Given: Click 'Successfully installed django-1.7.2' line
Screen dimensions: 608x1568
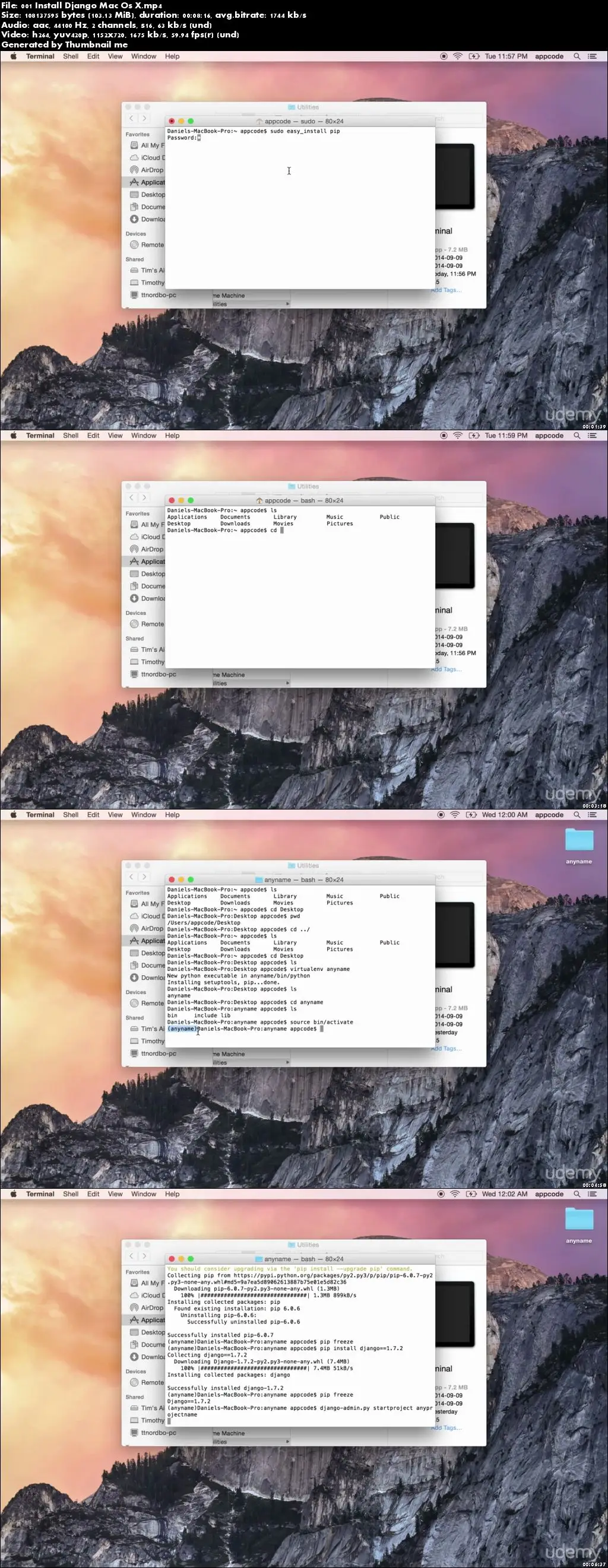Looking at the screenshot, I should (x=226, y=1388).
